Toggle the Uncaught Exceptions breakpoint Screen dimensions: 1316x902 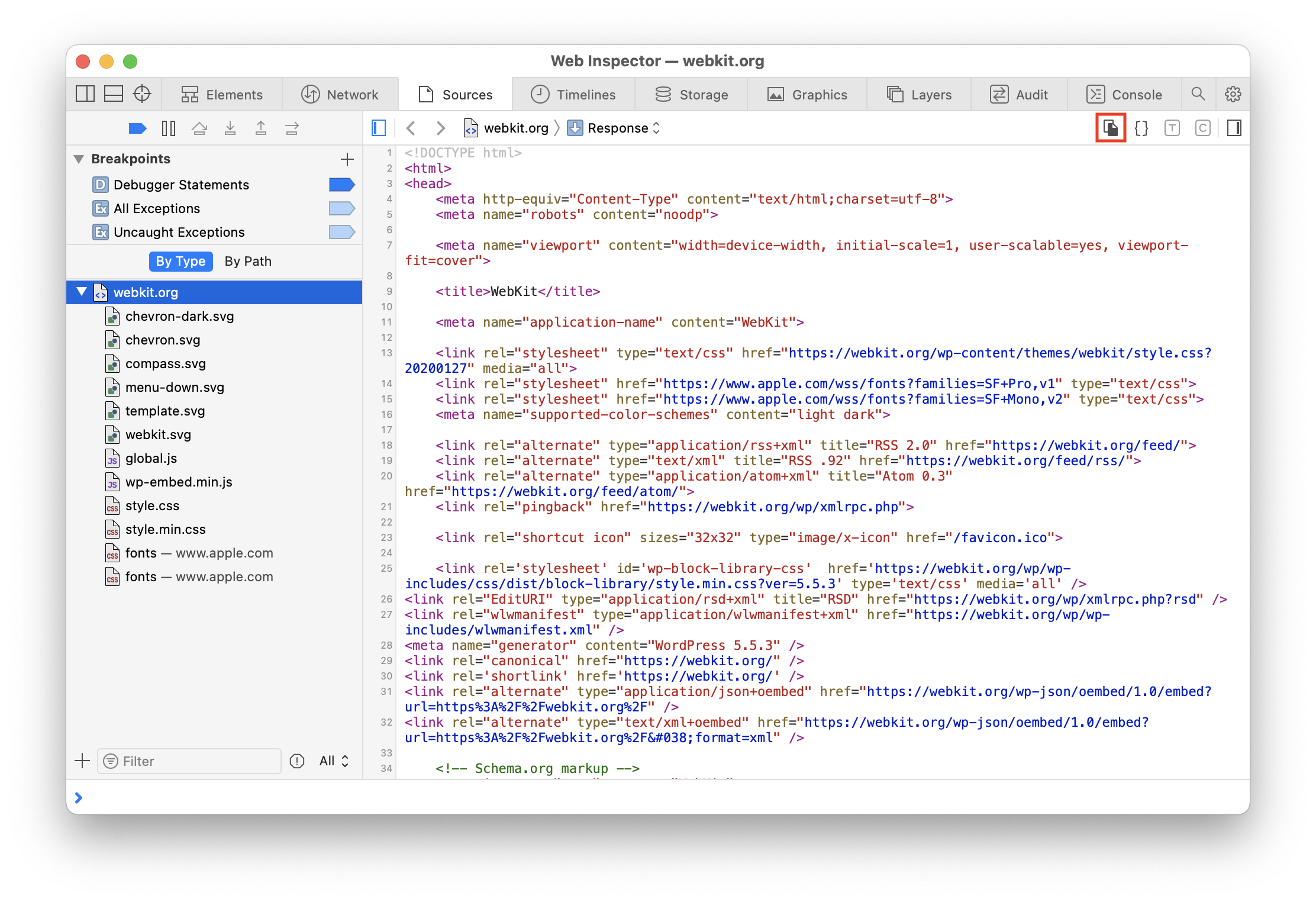[342, 232]
